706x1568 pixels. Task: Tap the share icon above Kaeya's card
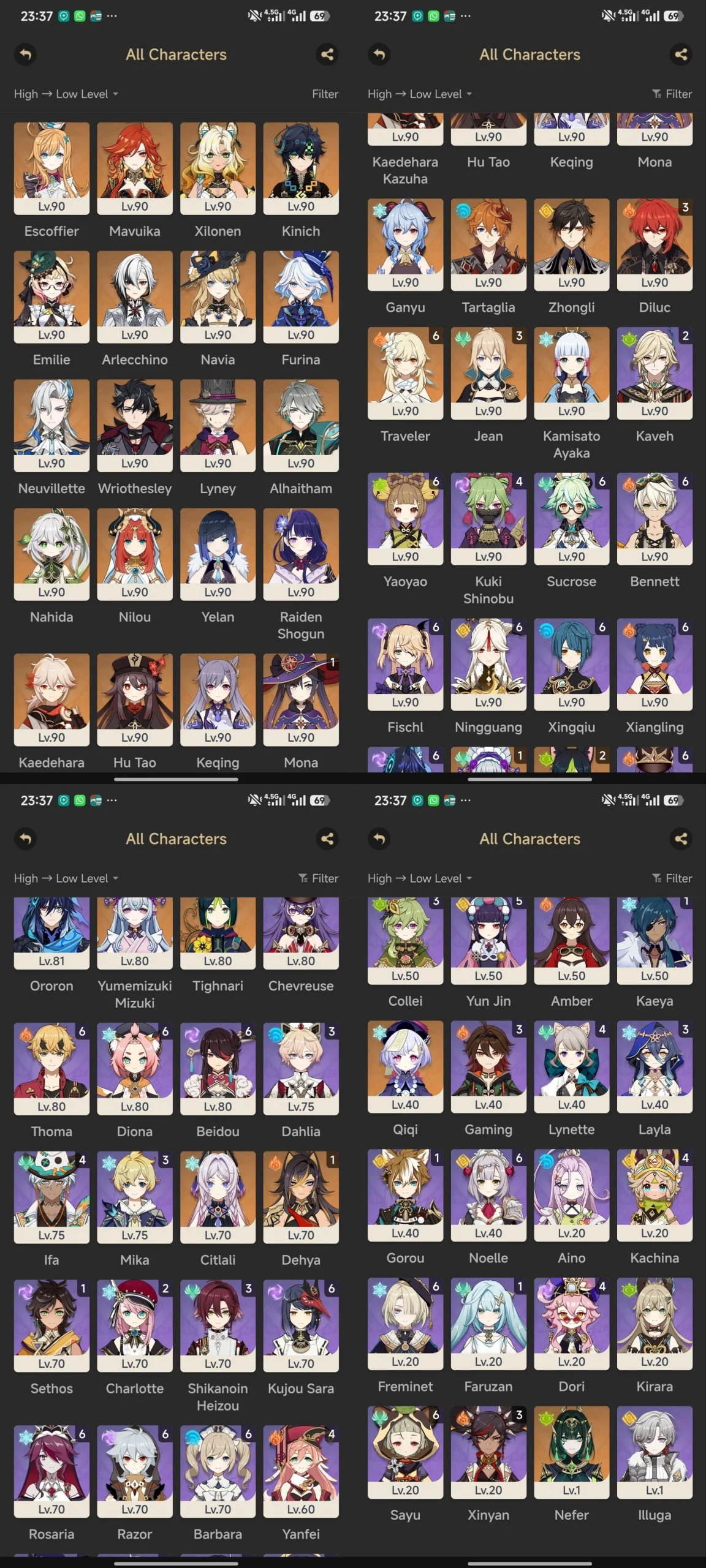pyautogui.click(x=681, y=839)
